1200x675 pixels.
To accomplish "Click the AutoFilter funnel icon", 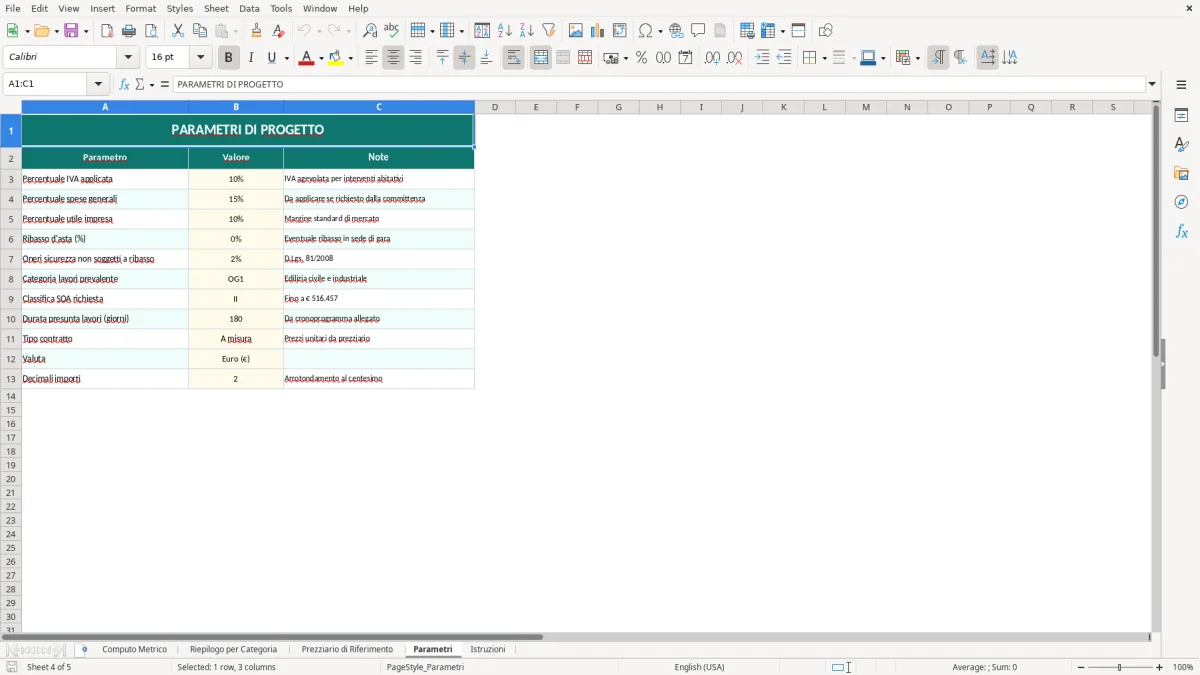I will pyautogui.click(x=549, y=31).
